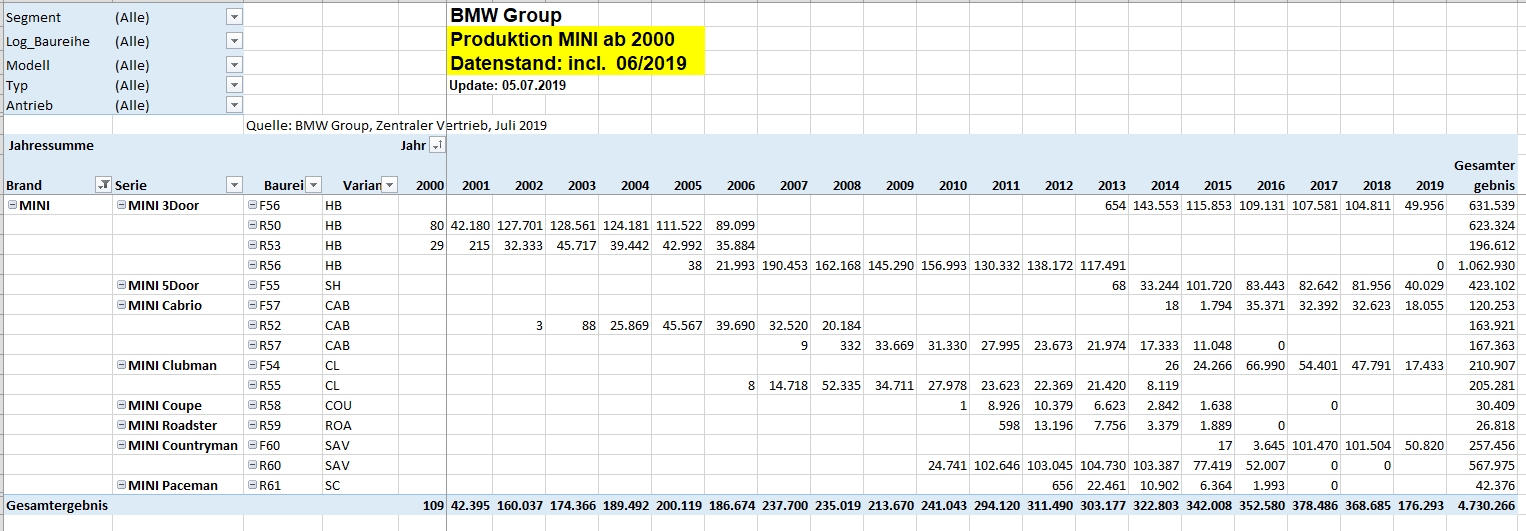Collapse the R60 Baureihe entry

pos(252,465)
